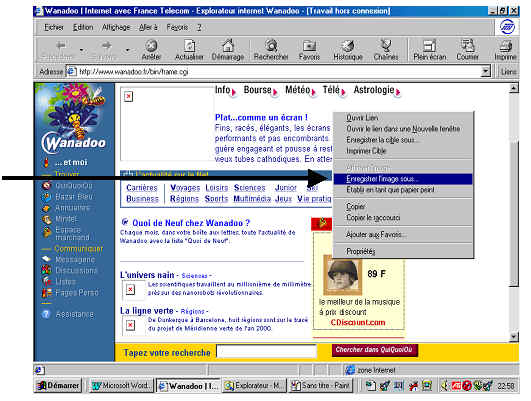
Task: Expand the Adresse bar dropdown
Action: [486, 71]
